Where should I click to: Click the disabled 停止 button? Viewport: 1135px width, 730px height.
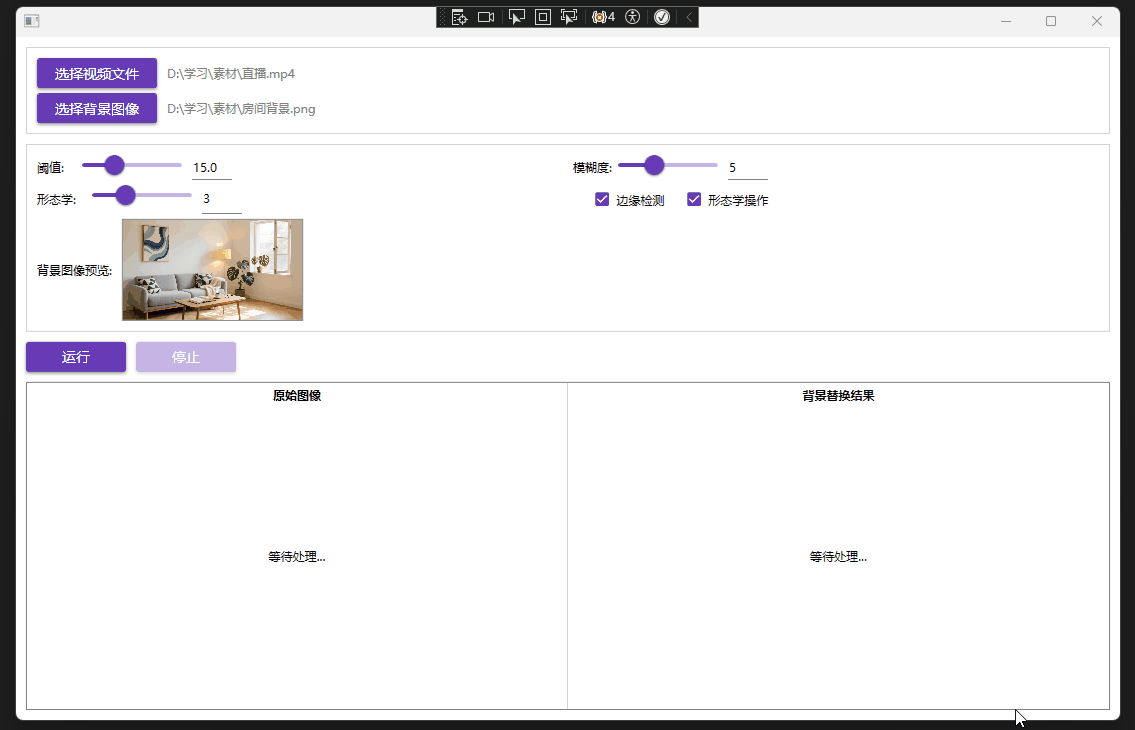pos(185,356)
